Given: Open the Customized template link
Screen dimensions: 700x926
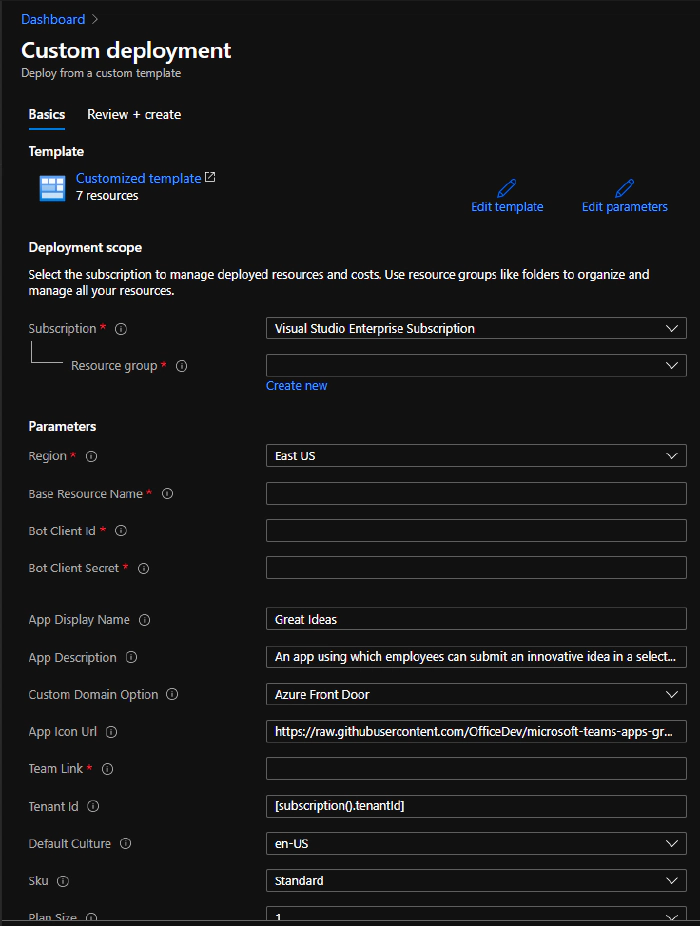Looking at the screenshot, I should click(x=139, y=178).
